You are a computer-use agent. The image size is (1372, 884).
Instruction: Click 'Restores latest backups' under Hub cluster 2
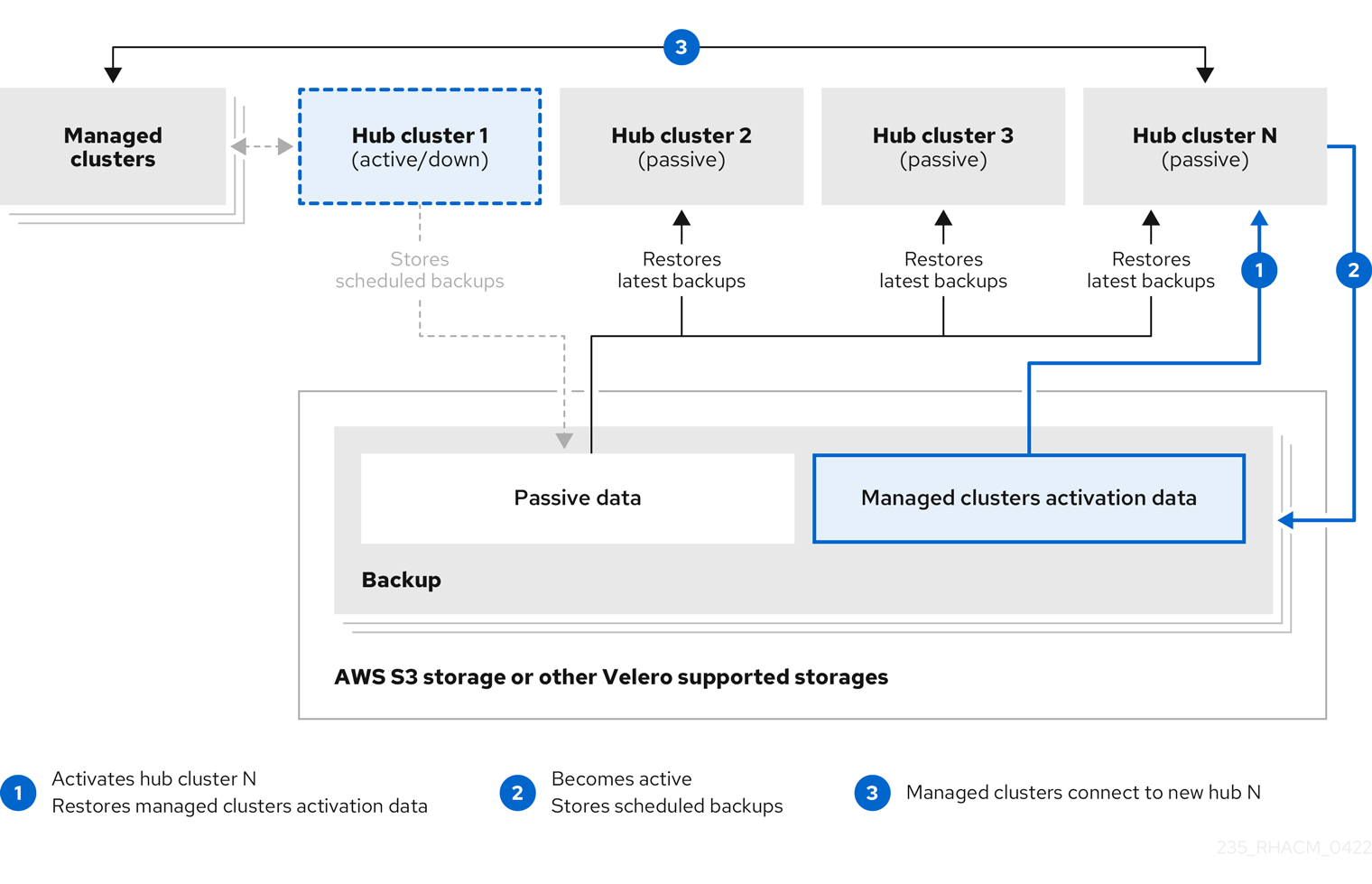pos(681,270)
